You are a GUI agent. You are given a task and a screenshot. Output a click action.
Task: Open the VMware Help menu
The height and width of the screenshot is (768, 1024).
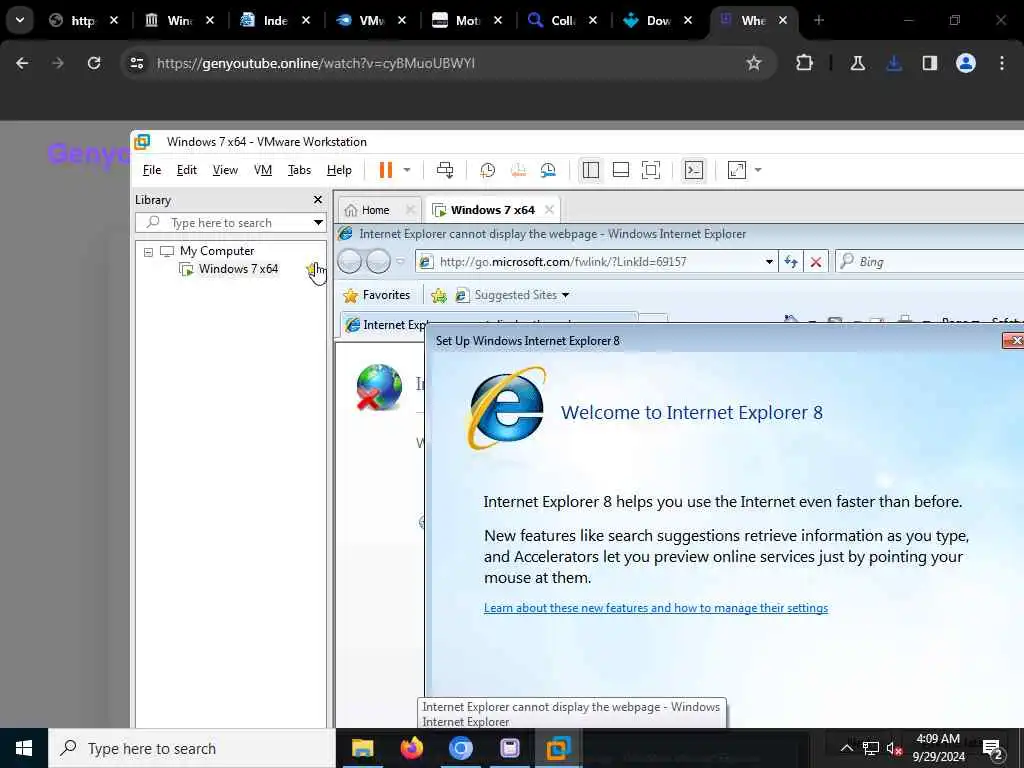339,170
